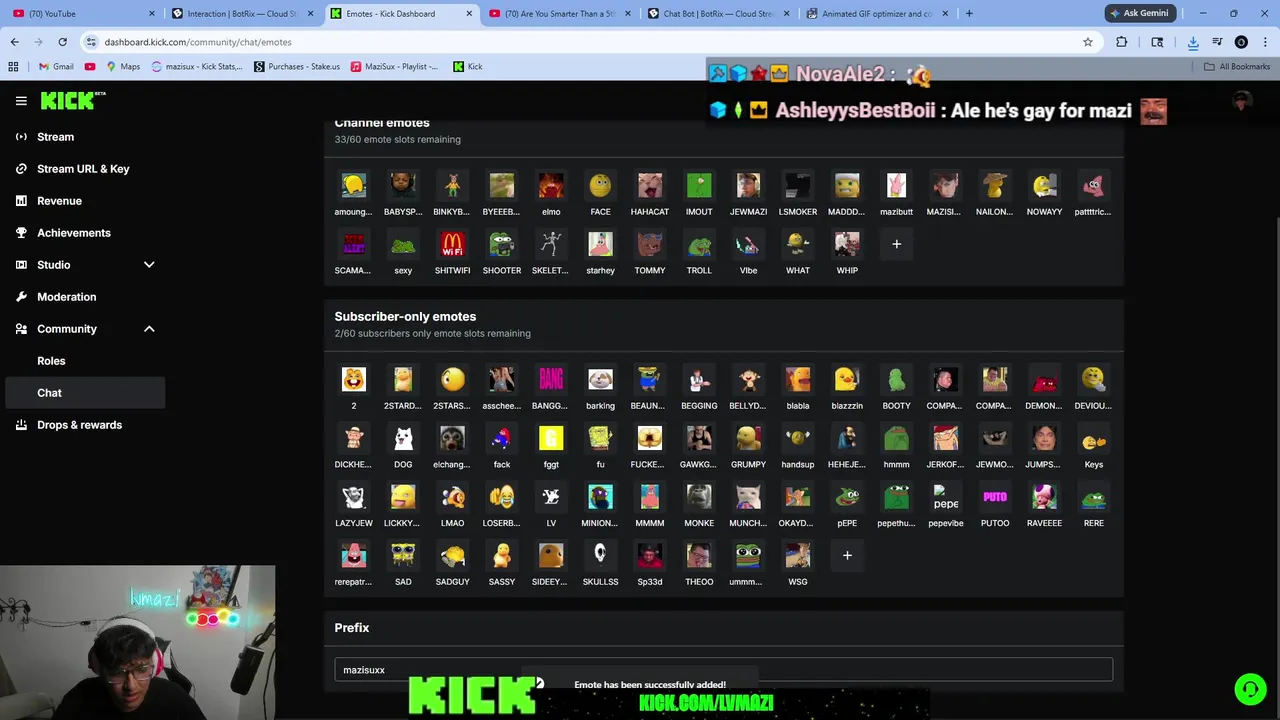The width and height of the screenshot is (1280, 720).
Task: Open the Purchases - Stake.us bookmark
Action: (x=297, y=66)
